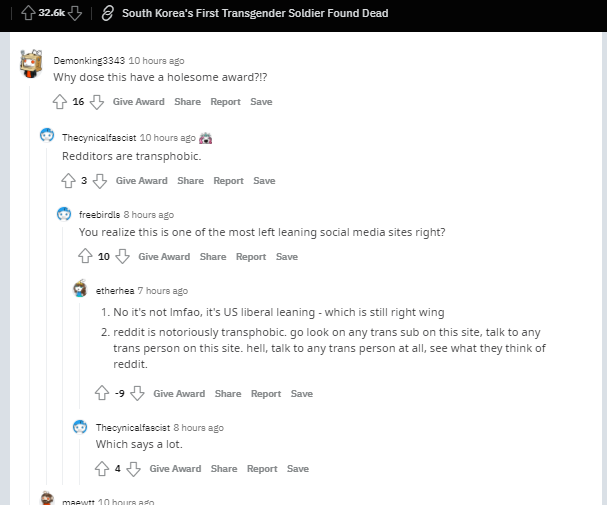This screenshot has height=505, width=607.
Task: Open etherhea's user profile
Action: pyautogui.click(x=114, y=291)
